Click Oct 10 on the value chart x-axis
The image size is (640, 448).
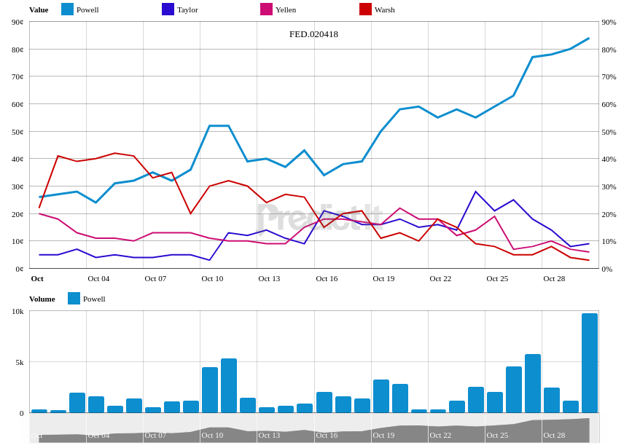pos(212,278)
